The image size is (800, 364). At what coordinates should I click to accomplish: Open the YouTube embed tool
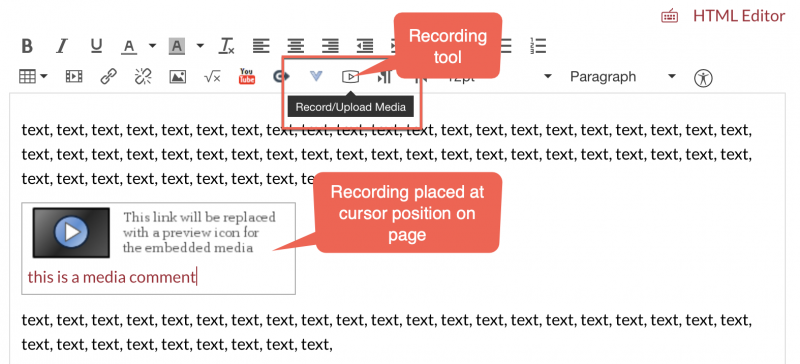[x=247, y=77]
